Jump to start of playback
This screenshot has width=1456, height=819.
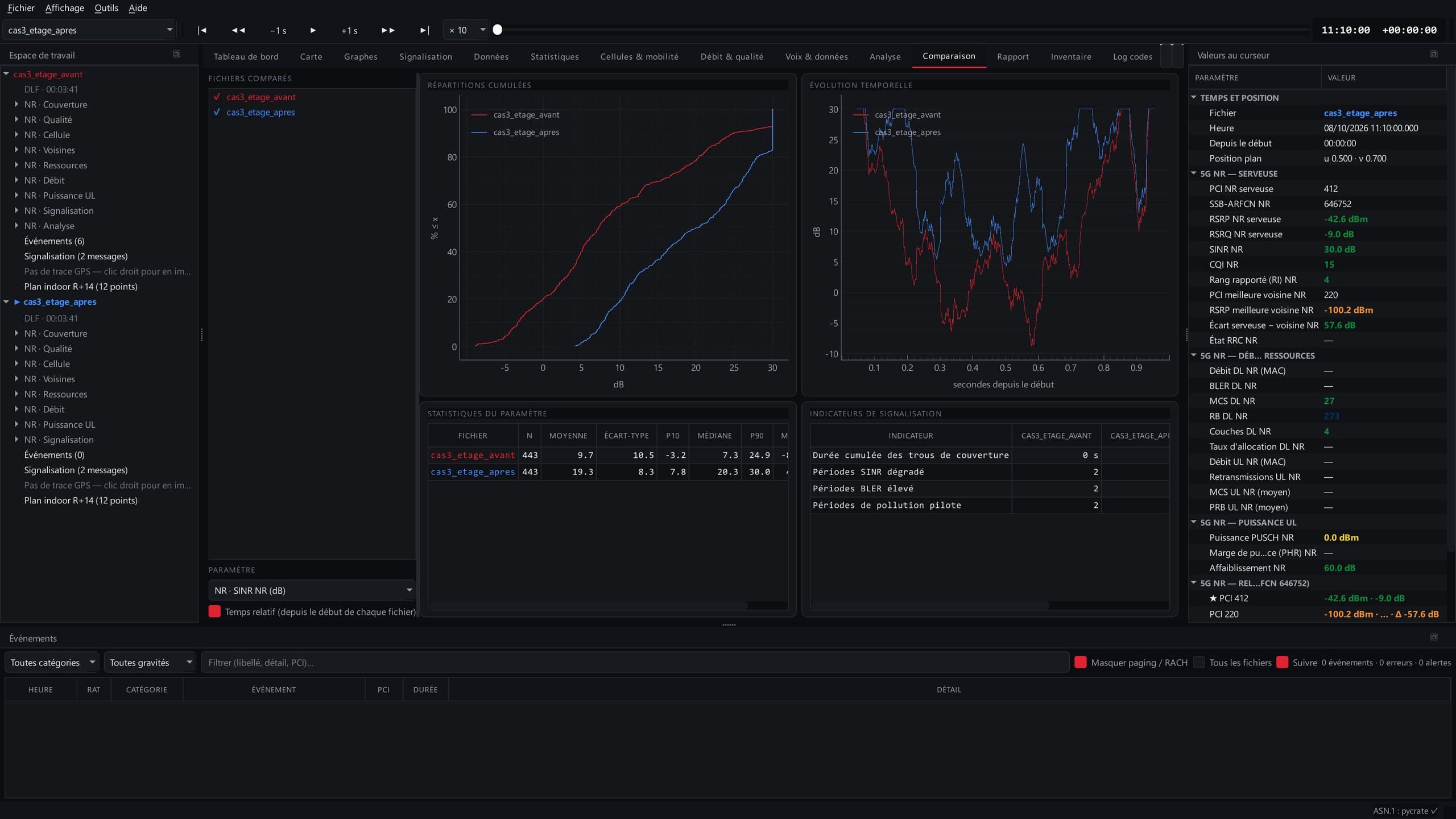click(202, 30)
